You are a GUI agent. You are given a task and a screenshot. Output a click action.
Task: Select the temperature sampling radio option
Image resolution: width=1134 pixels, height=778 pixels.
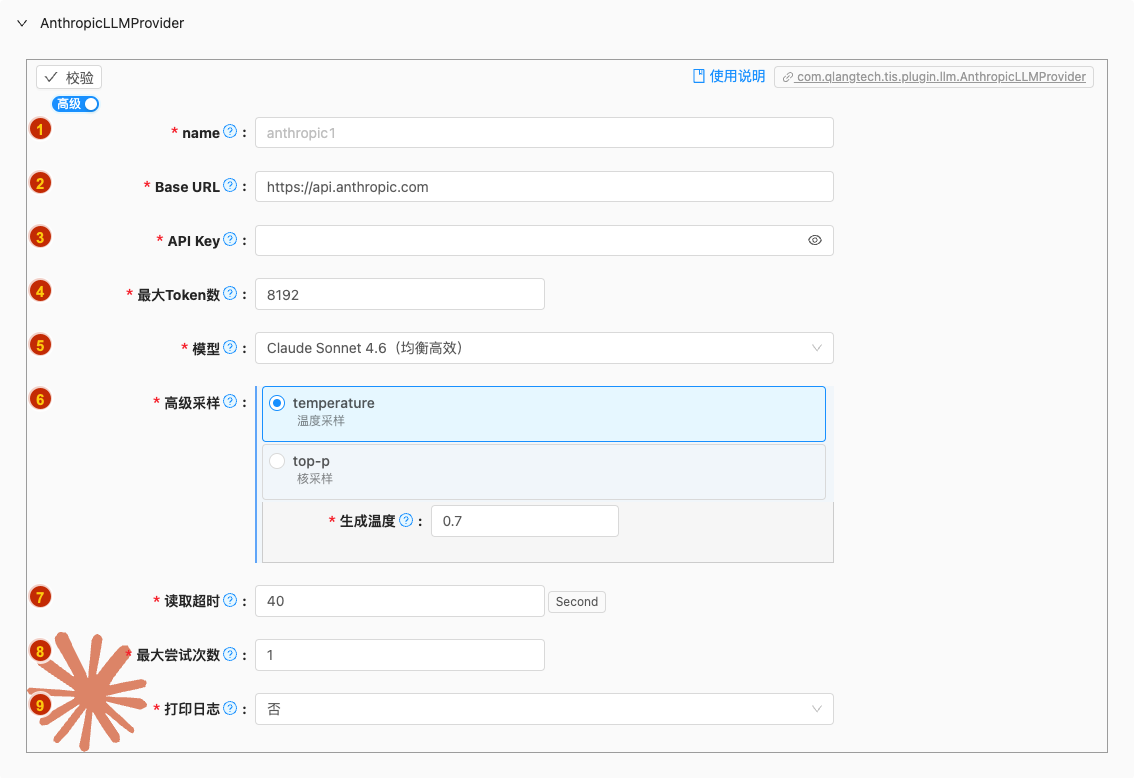(x=277, y=403)
